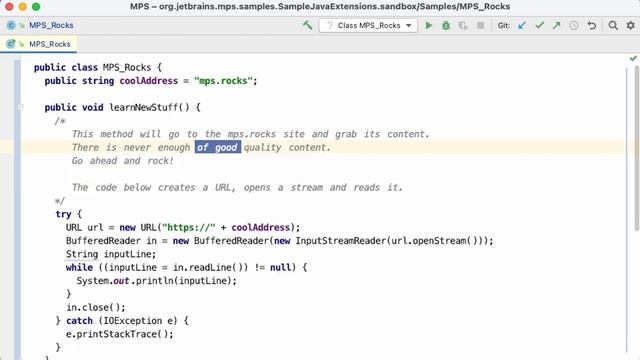The width and height of the screenshot is (640, 360).
Task: Click the in.close() statement
Action: coord(96,307)
